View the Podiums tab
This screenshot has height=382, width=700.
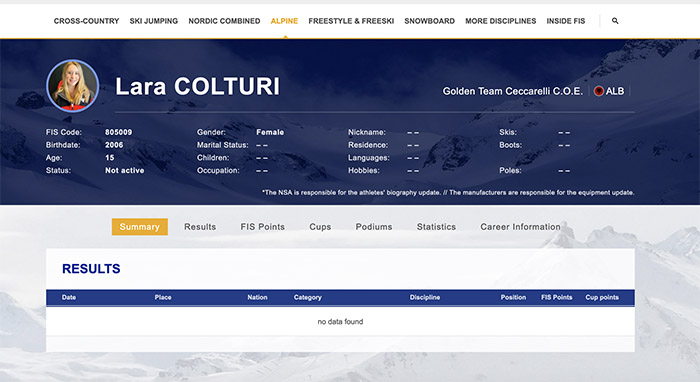[x=374, y=227]
